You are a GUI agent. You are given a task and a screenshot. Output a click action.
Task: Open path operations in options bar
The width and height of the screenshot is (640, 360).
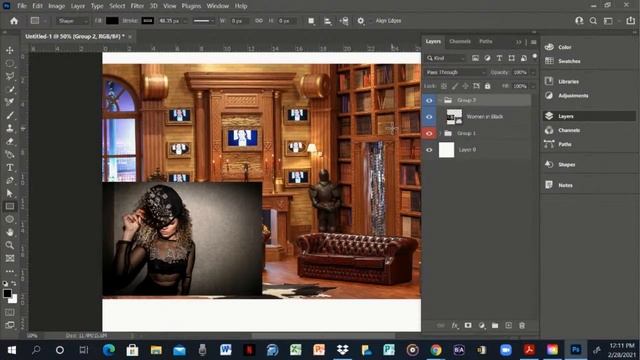click(311, 21)
